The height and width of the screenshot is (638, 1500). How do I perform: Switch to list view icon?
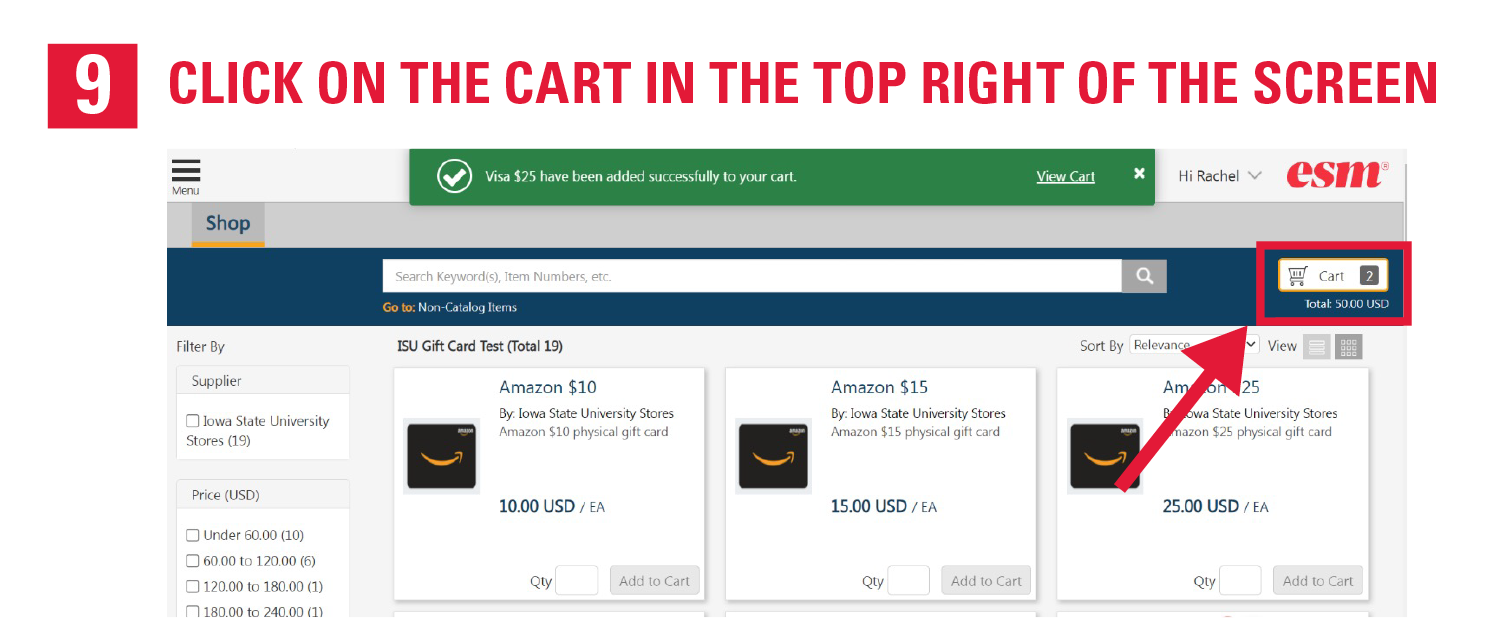tap(1317, 347)
